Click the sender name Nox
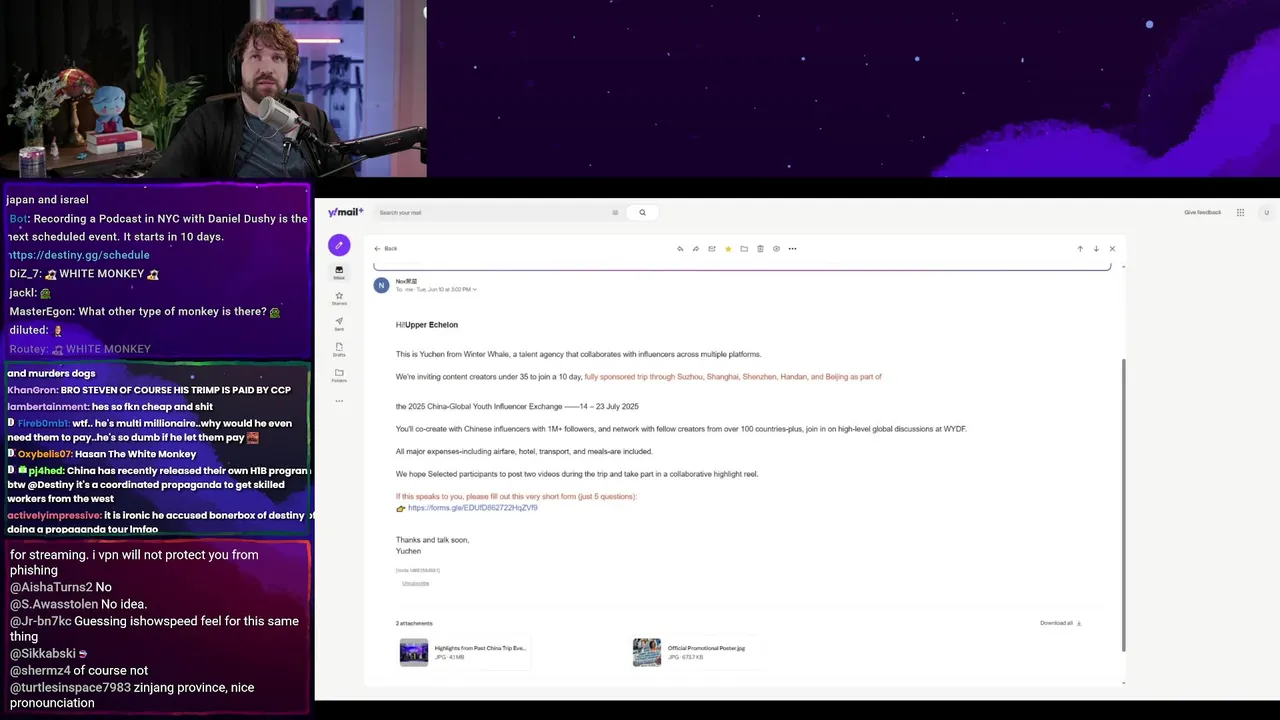 click(x=406, y=281)
